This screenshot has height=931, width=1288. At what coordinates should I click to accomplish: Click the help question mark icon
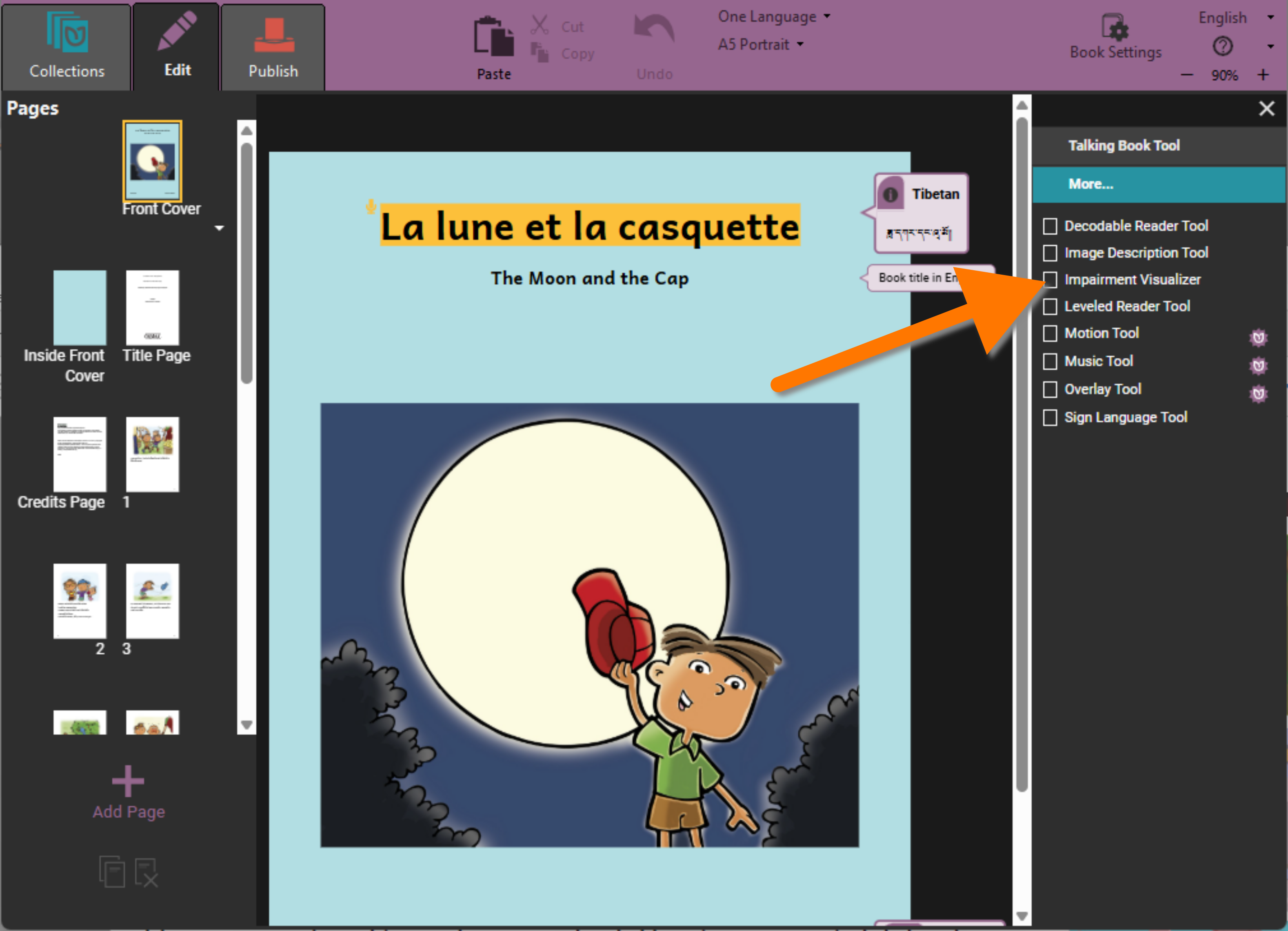1222,46
